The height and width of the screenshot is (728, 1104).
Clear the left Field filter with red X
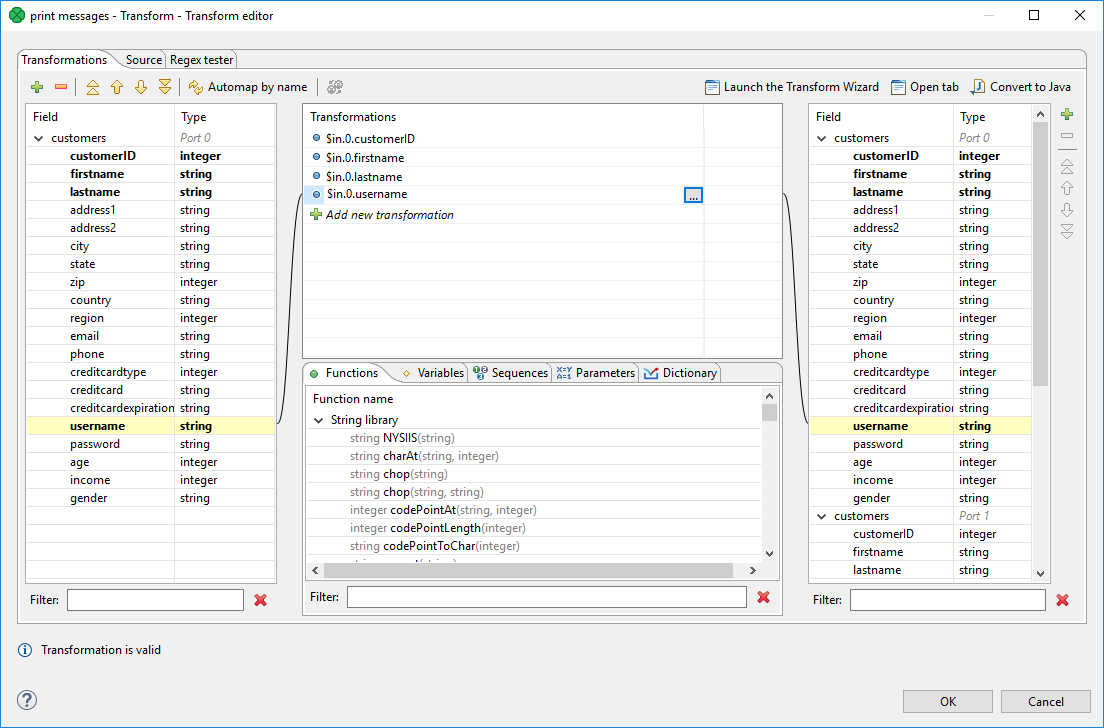tap(261, 600)
